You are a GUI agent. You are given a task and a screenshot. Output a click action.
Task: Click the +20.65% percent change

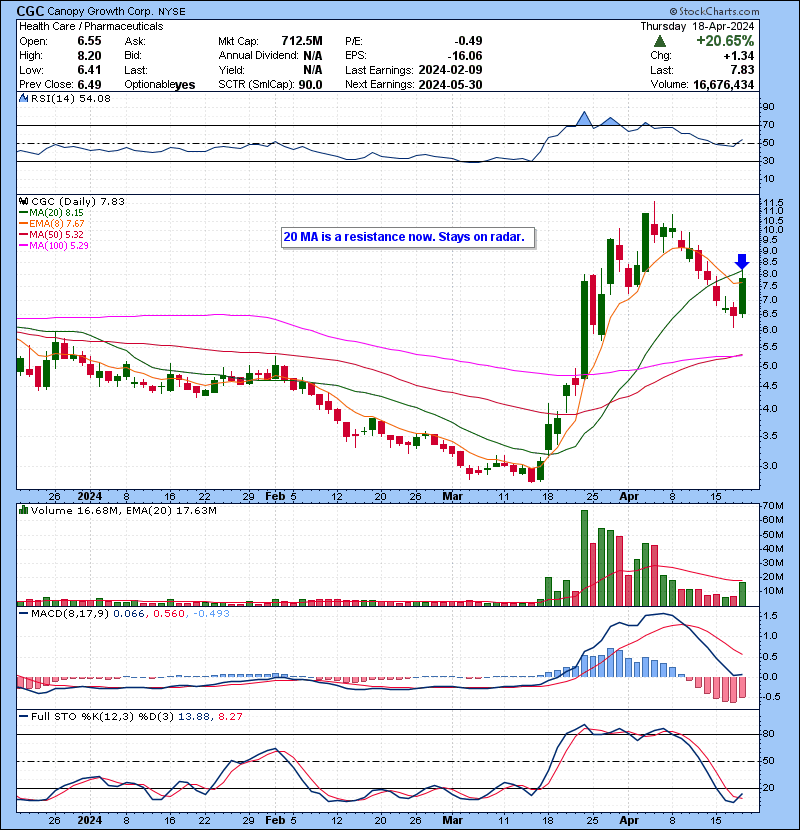[725, 41]
